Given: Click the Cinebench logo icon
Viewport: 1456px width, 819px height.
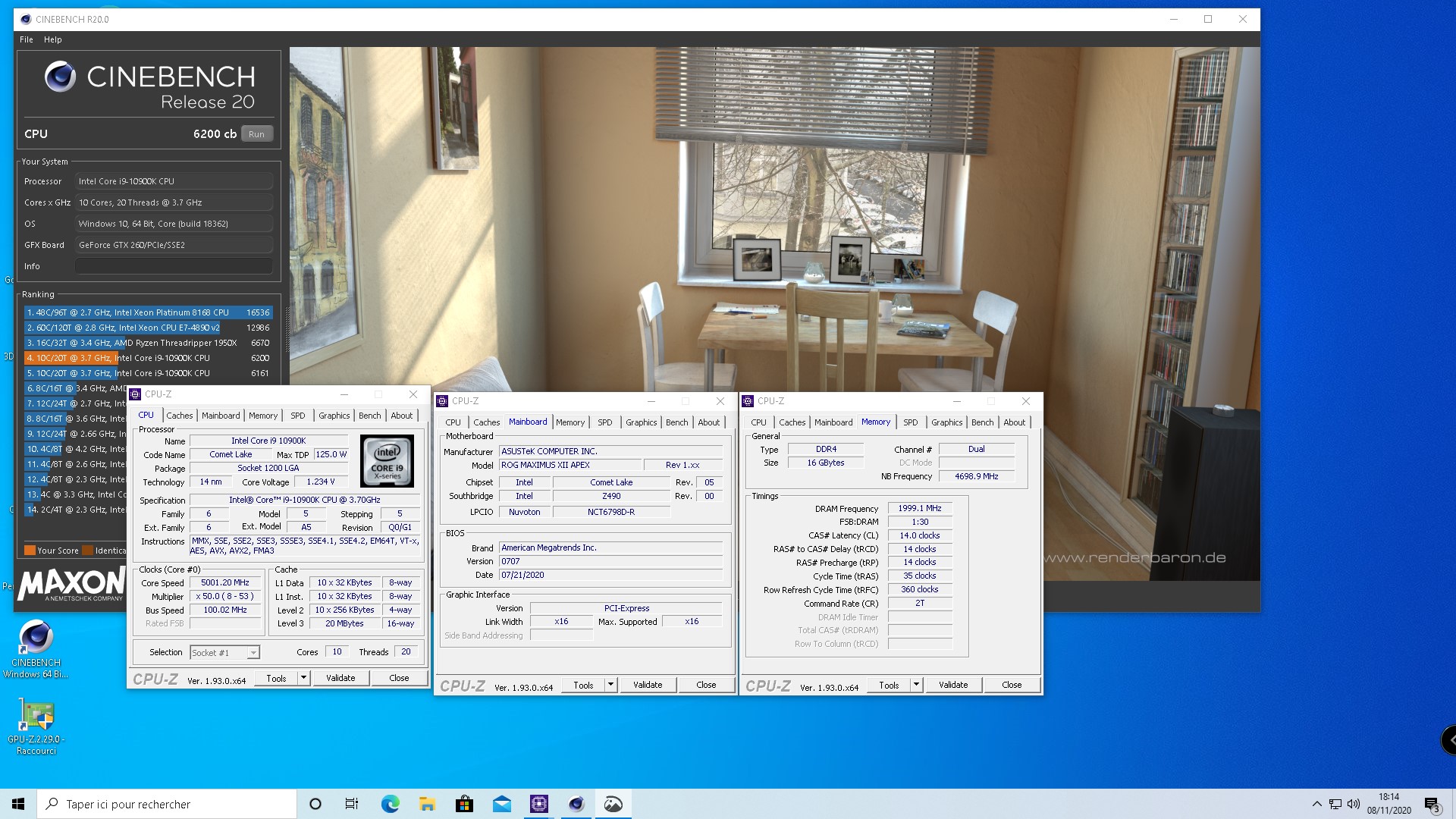Looking at the screenshot, I should click(x=60, y=77).
